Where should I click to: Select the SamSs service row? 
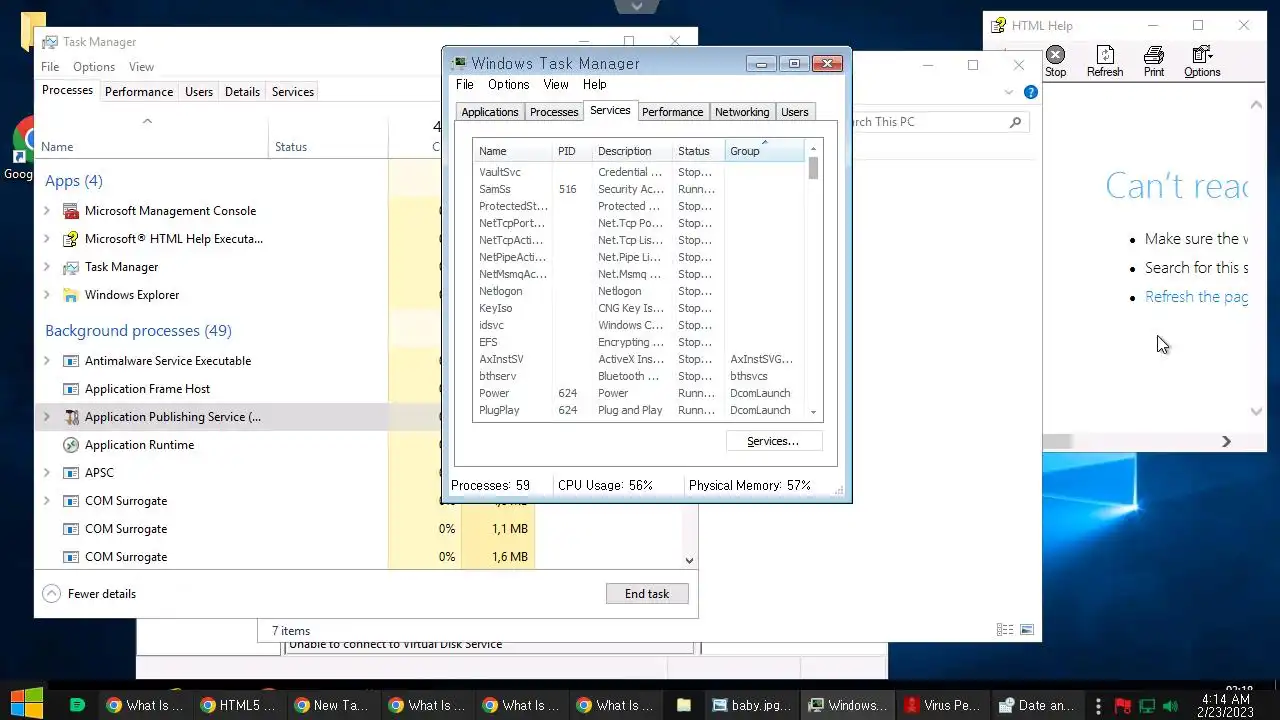639,189
